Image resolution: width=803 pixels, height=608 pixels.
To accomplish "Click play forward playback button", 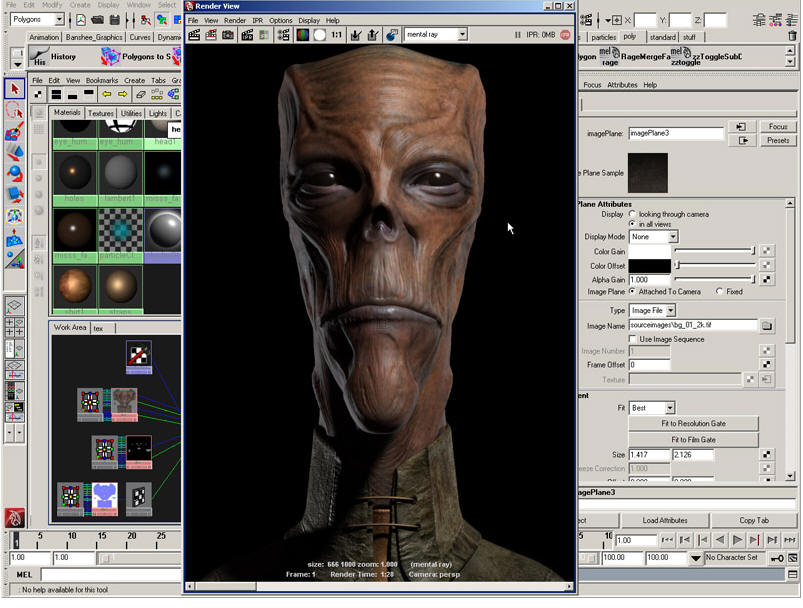I will tap(737, 540).
